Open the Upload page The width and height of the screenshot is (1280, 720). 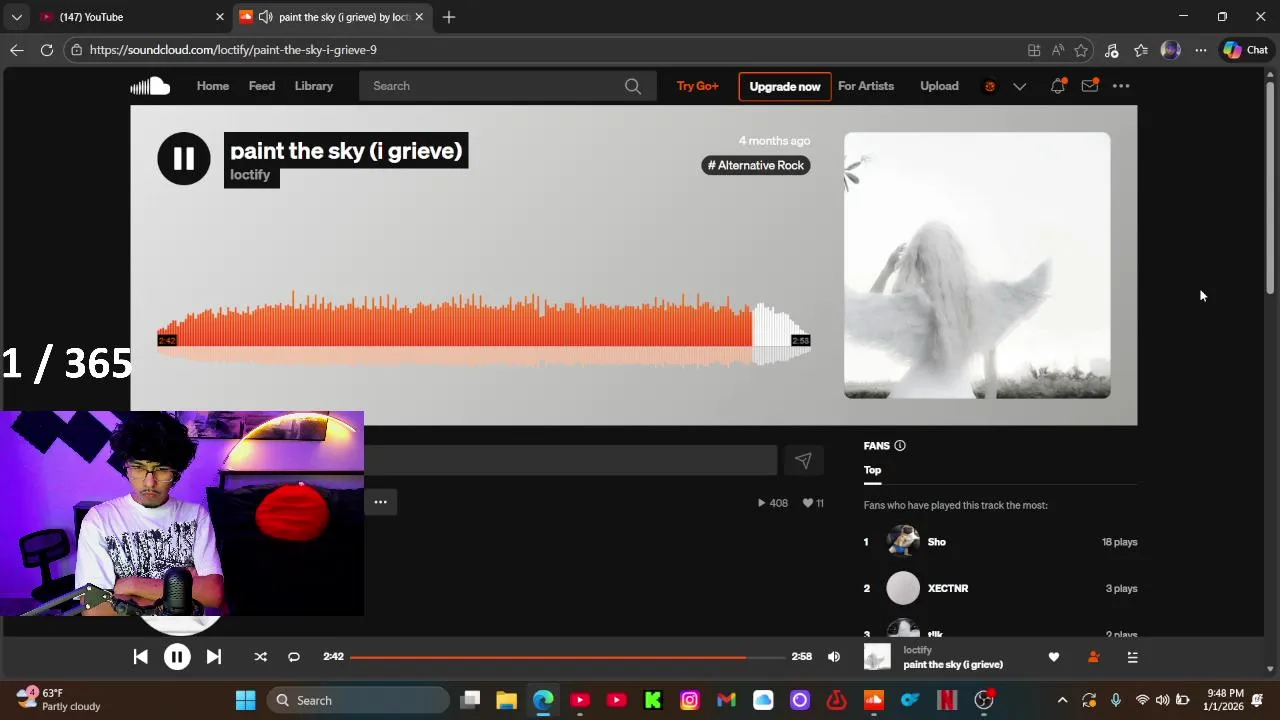tap(939, 86)
